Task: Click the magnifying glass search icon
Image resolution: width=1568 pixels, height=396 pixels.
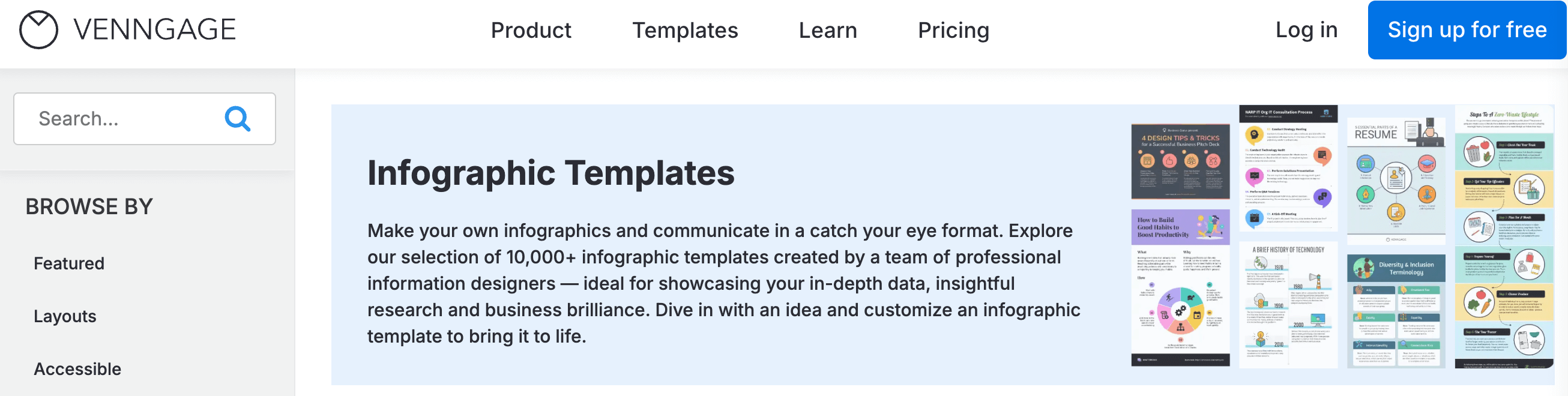Action: tap(237, 119)
